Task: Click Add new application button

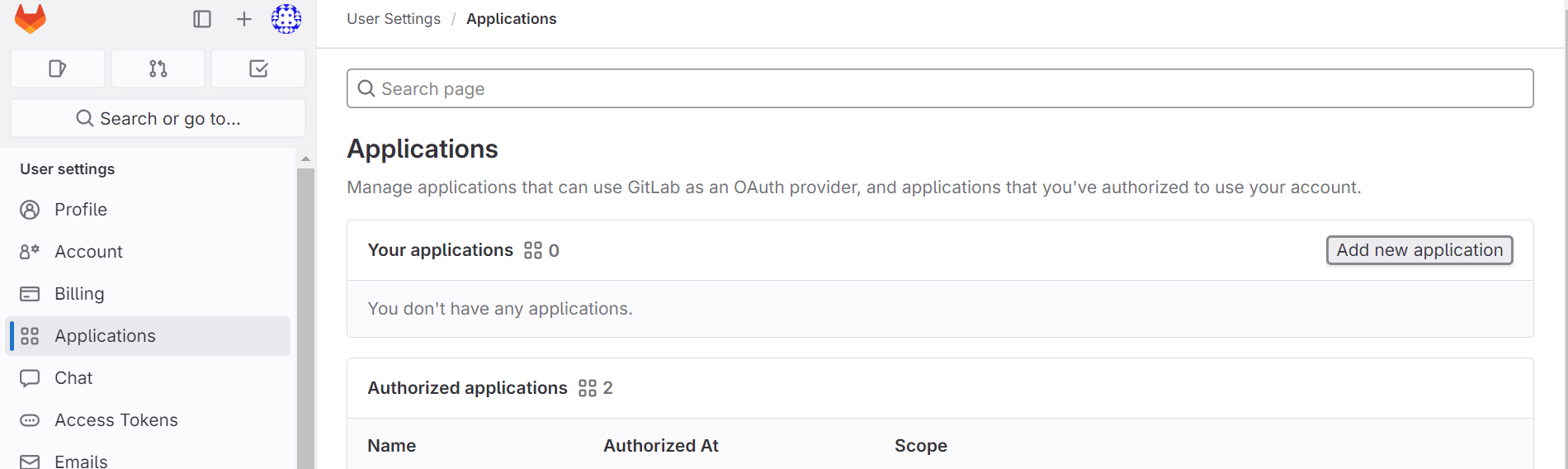Action: coord(1419,250)
